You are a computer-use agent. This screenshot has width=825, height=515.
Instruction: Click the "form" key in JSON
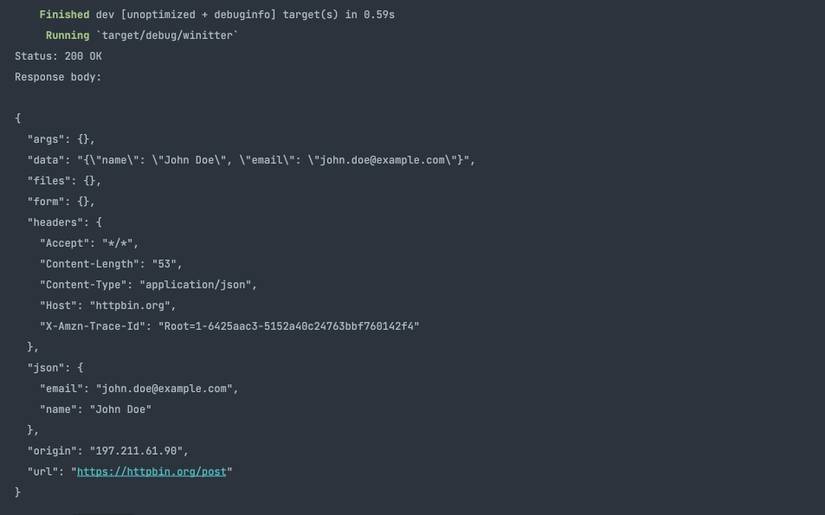click(46, 202)
